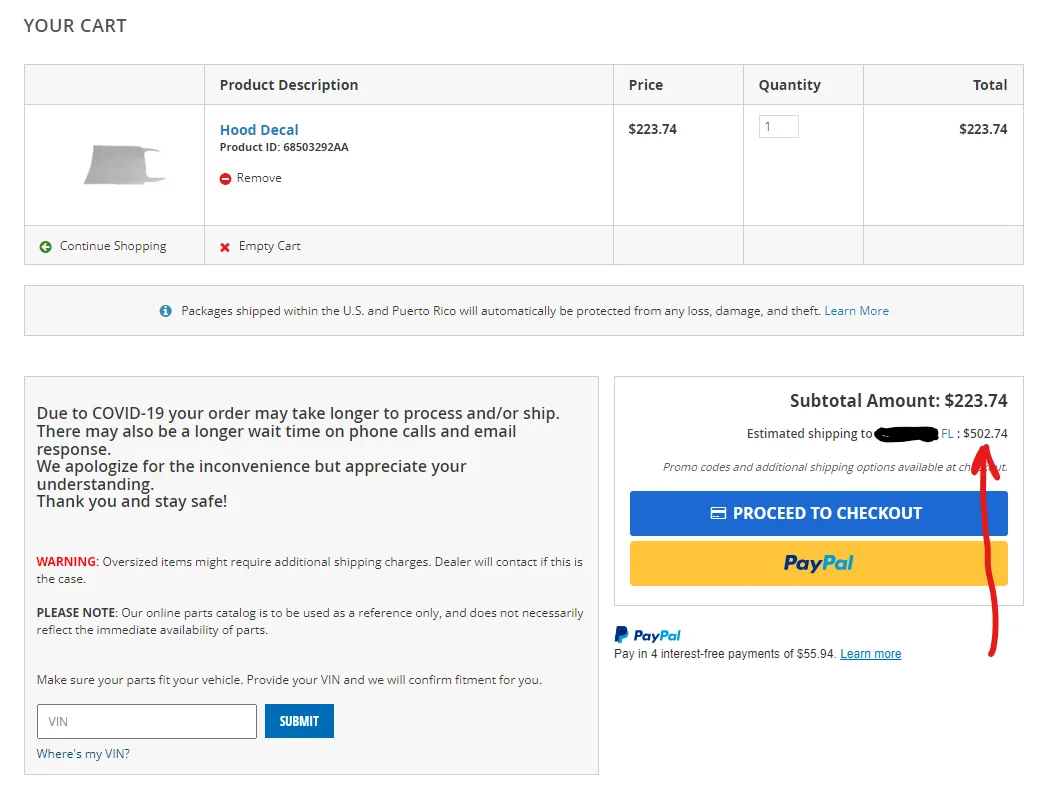Open the Hood Decal product link

click(259, 130)
